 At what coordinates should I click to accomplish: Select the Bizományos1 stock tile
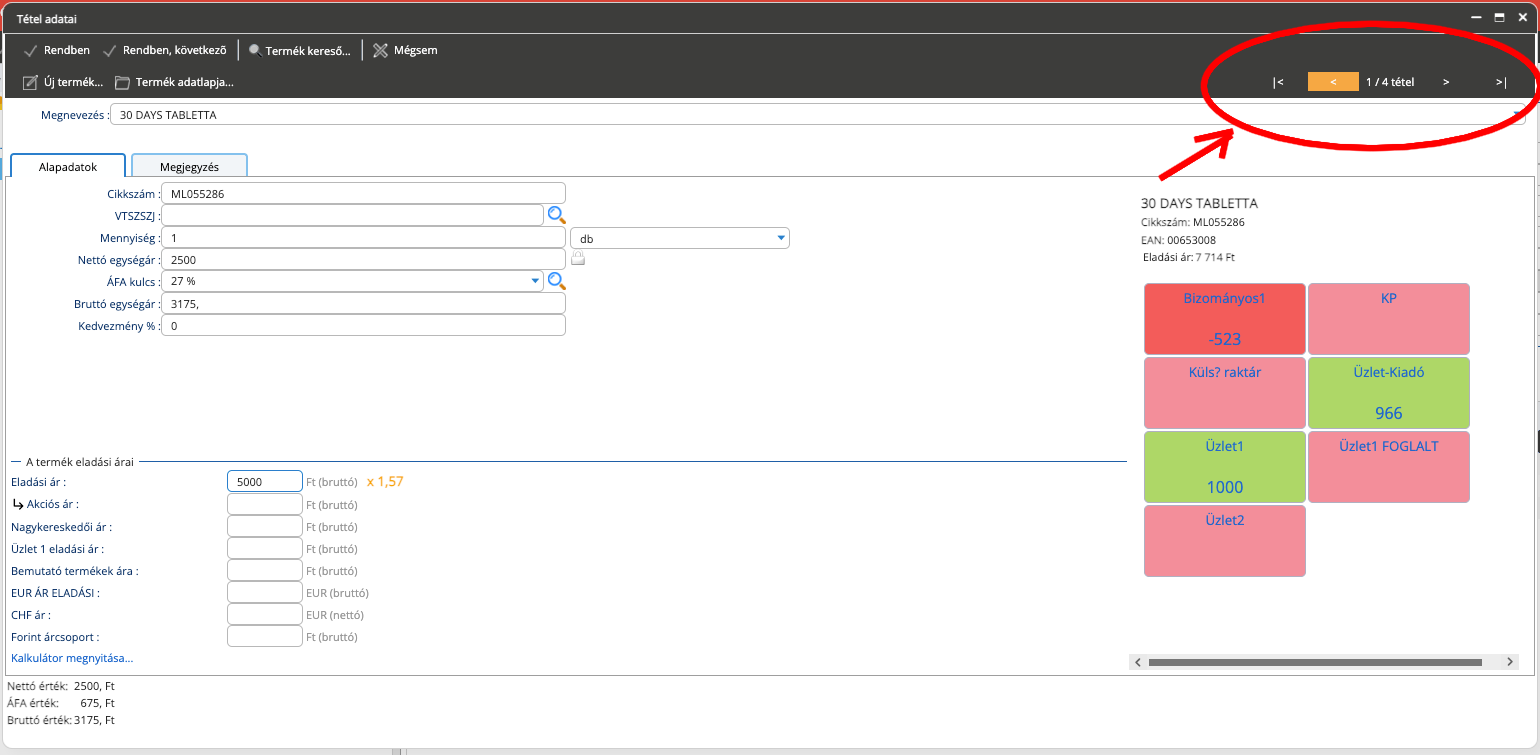click(1225, 318)
